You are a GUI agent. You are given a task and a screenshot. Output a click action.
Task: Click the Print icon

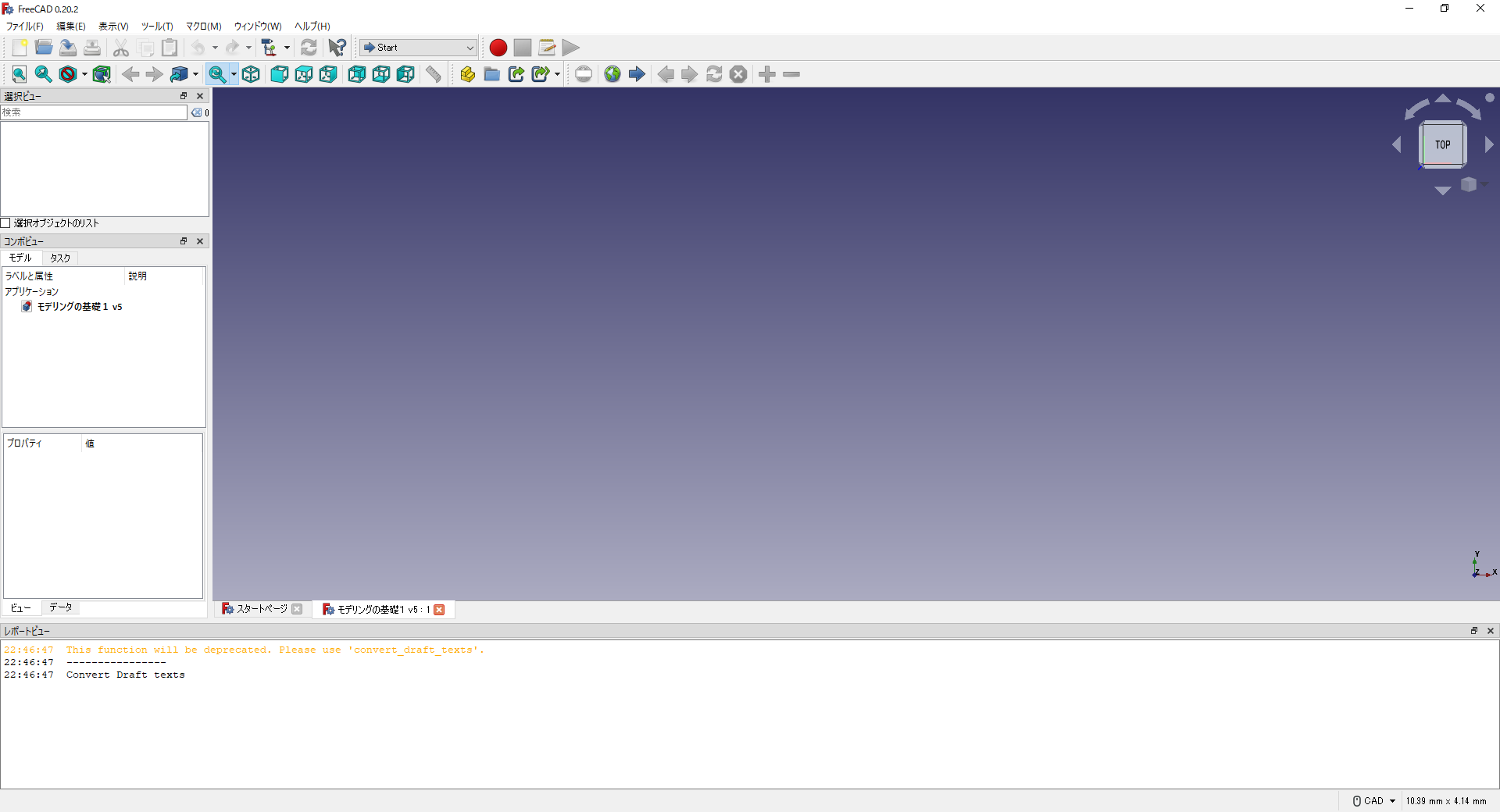[92, 48]
